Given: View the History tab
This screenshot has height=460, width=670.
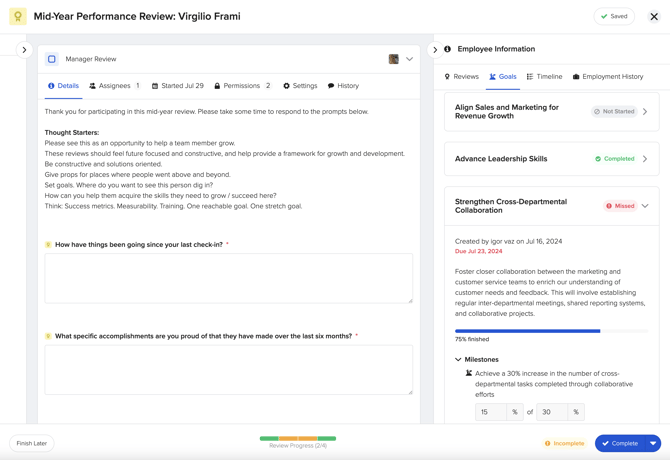Looking at the screenshot, I should pyautogui.click(x=343, y=86).
